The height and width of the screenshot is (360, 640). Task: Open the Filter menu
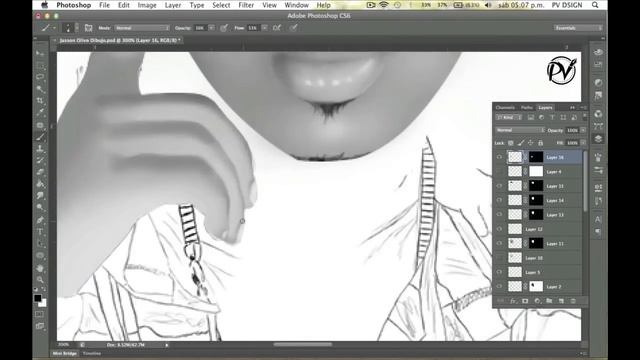coord(246,5)
